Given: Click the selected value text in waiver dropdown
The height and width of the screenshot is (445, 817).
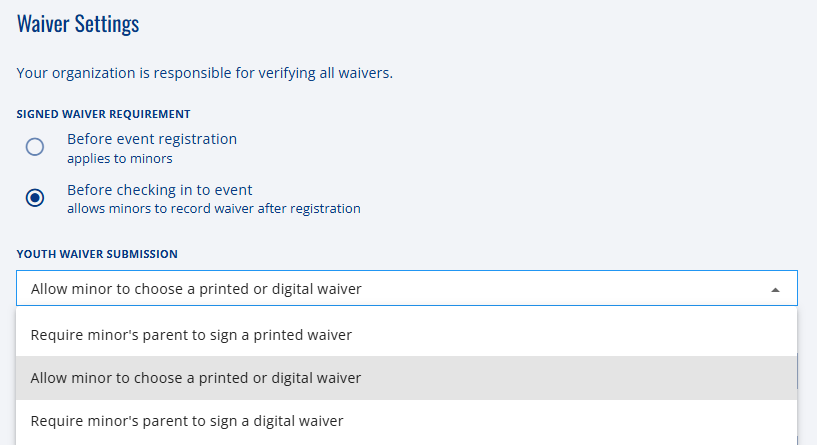Looking at the screenshot, I should (x=196, y=289).
